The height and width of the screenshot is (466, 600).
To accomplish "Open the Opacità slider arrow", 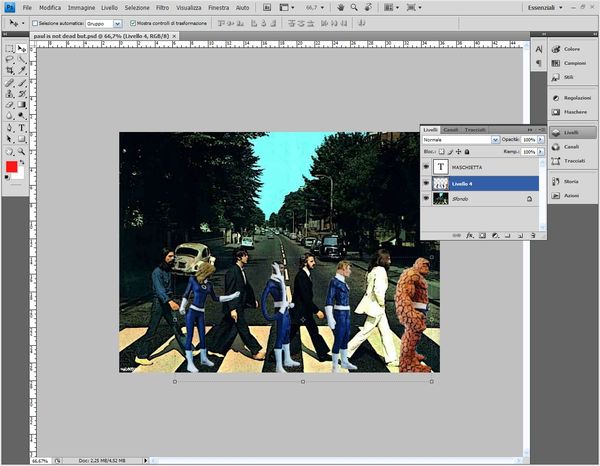I will [541, 140].
